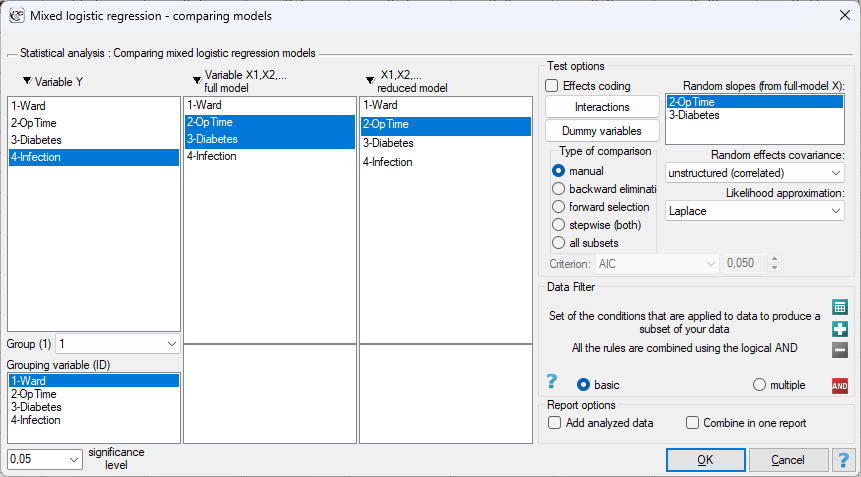Click the help button beside Cancel
Image resolution: width=861 pixels, height=477 pixels.
843,460
